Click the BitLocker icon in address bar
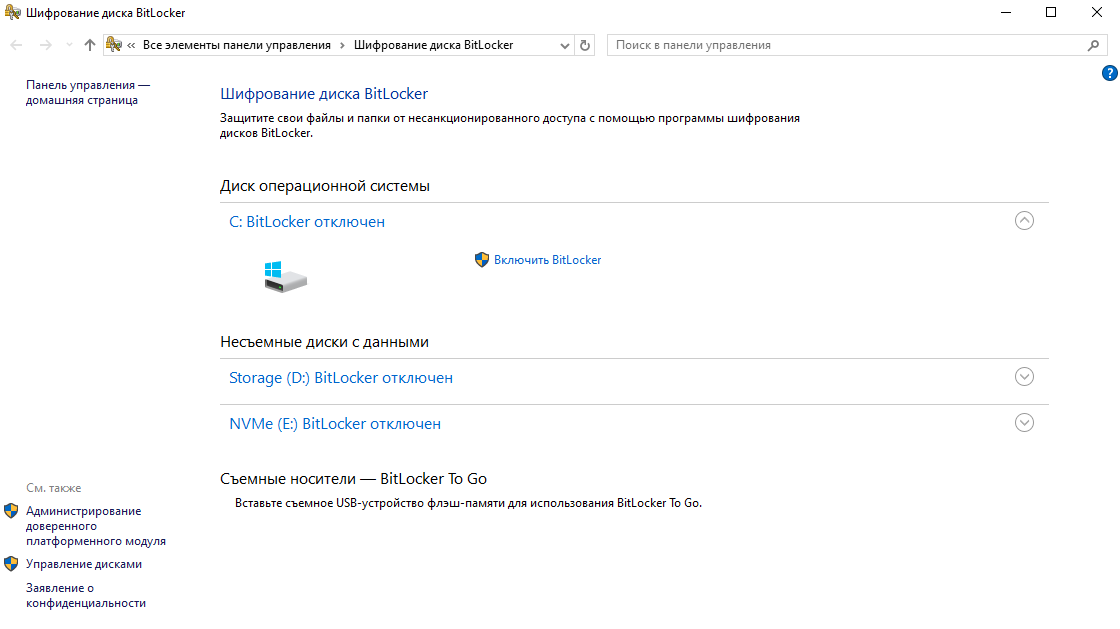 tap(114, 45)
